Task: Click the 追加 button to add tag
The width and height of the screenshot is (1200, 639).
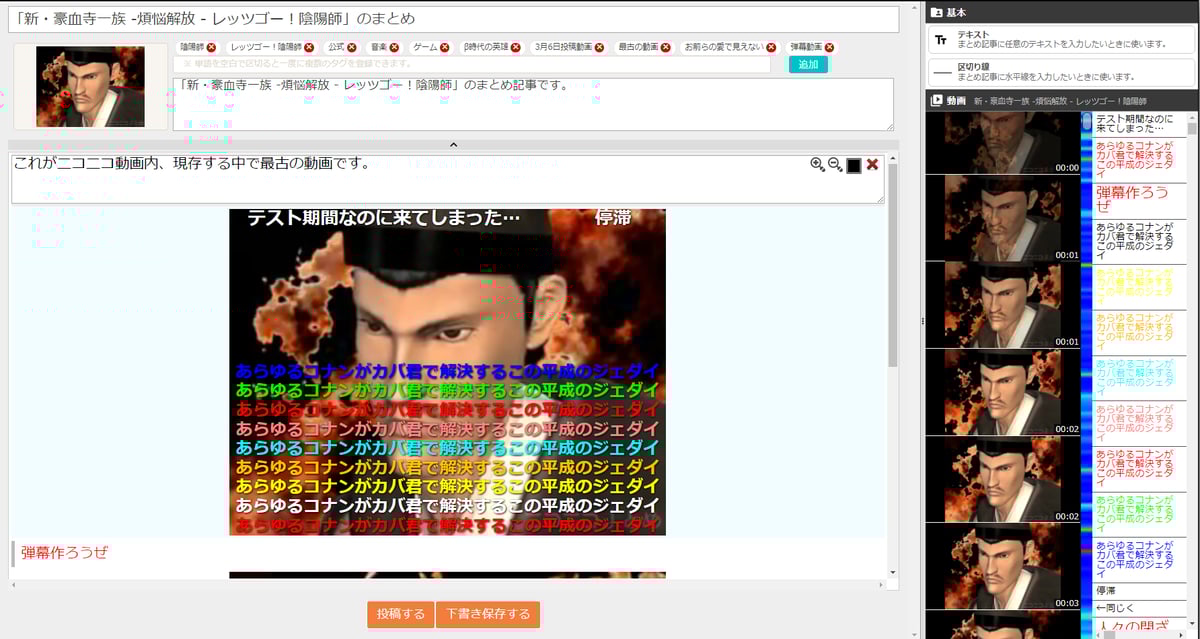Action: (808, 65)
